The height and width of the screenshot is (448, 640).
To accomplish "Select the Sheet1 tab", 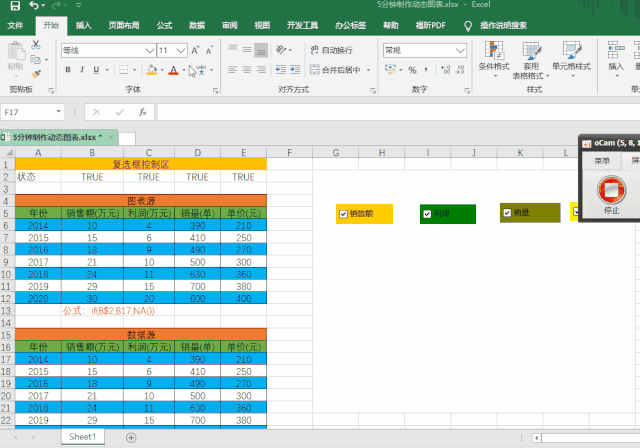I will point(82,437).
